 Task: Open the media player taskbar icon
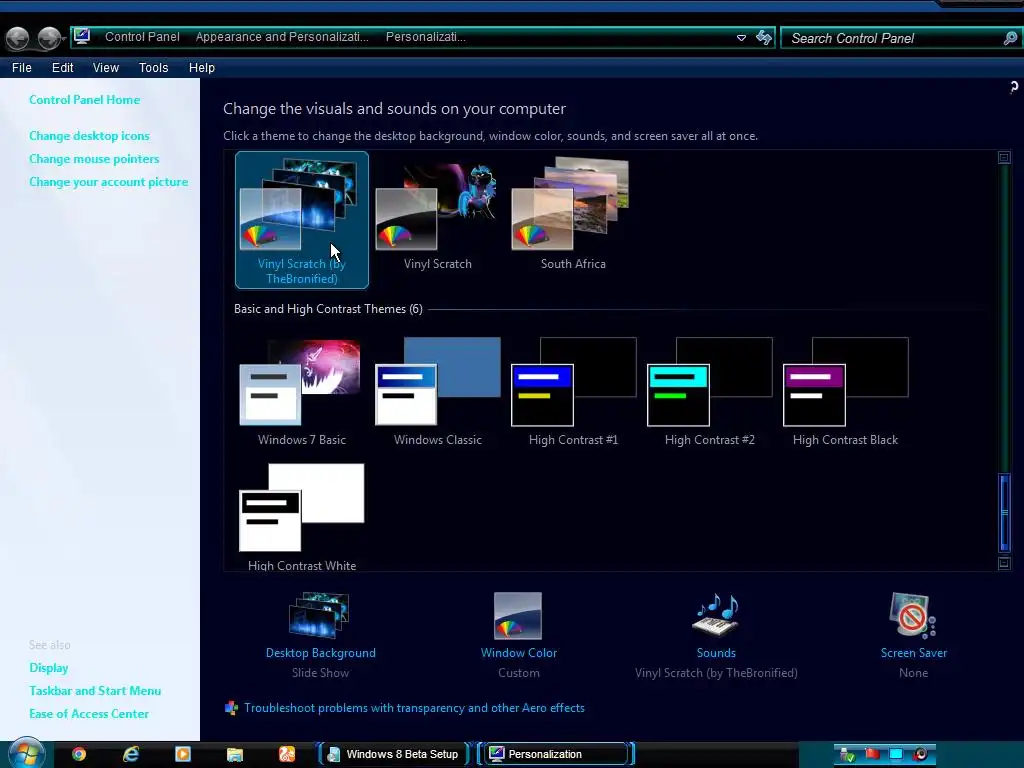pyautogui.click(x=183, y=754)
